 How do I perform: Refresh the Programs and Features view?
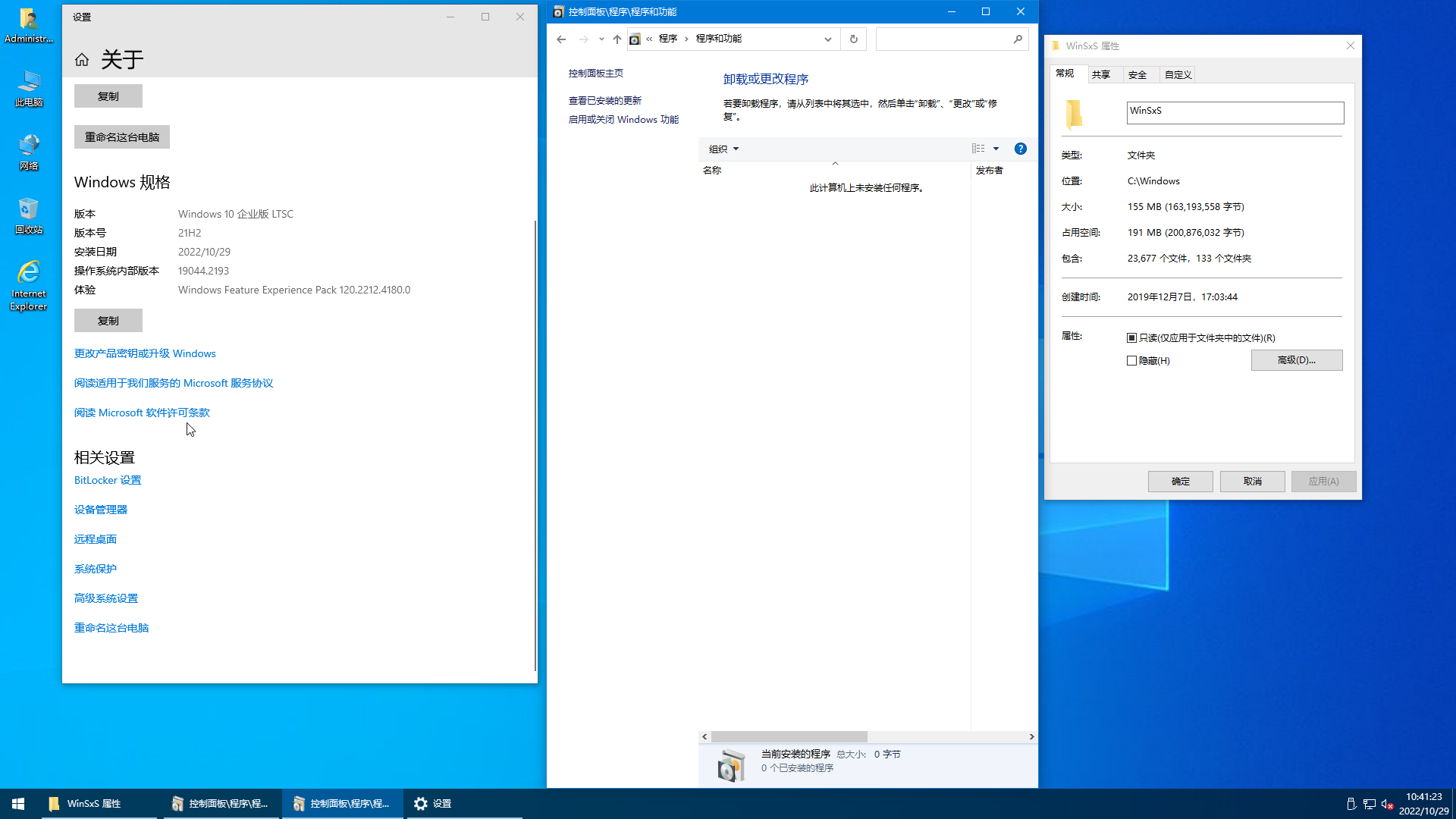coord(854,39)
